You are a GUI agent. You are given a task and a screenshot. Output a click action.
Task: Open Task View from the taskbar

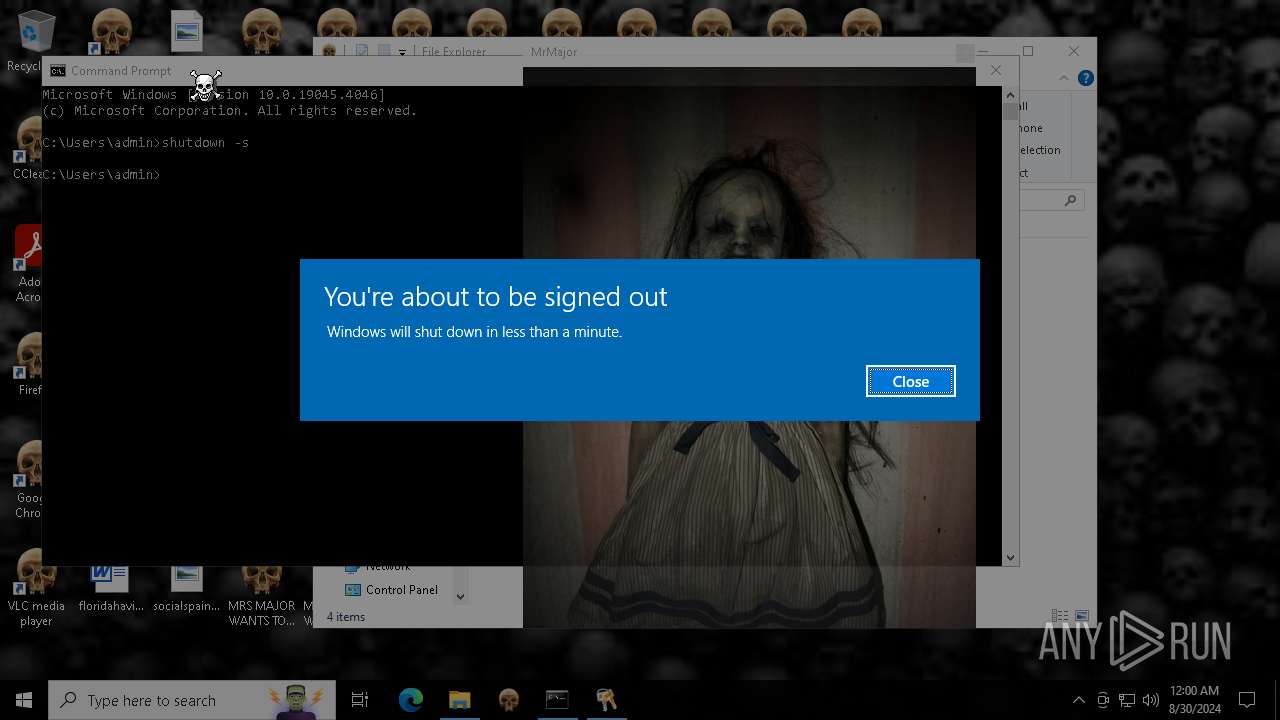click(x=360, y=700)
